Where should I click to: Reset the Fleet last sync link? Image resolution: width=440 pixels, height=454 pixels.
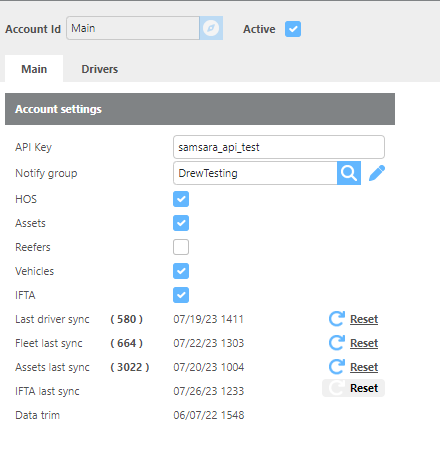364,343
